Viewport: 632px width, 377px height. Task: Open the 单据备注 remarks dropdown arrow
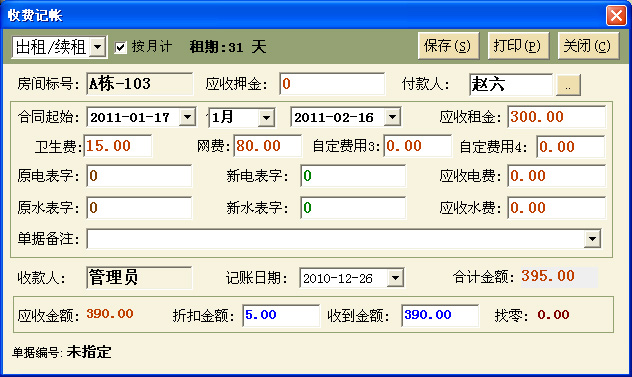592,239
